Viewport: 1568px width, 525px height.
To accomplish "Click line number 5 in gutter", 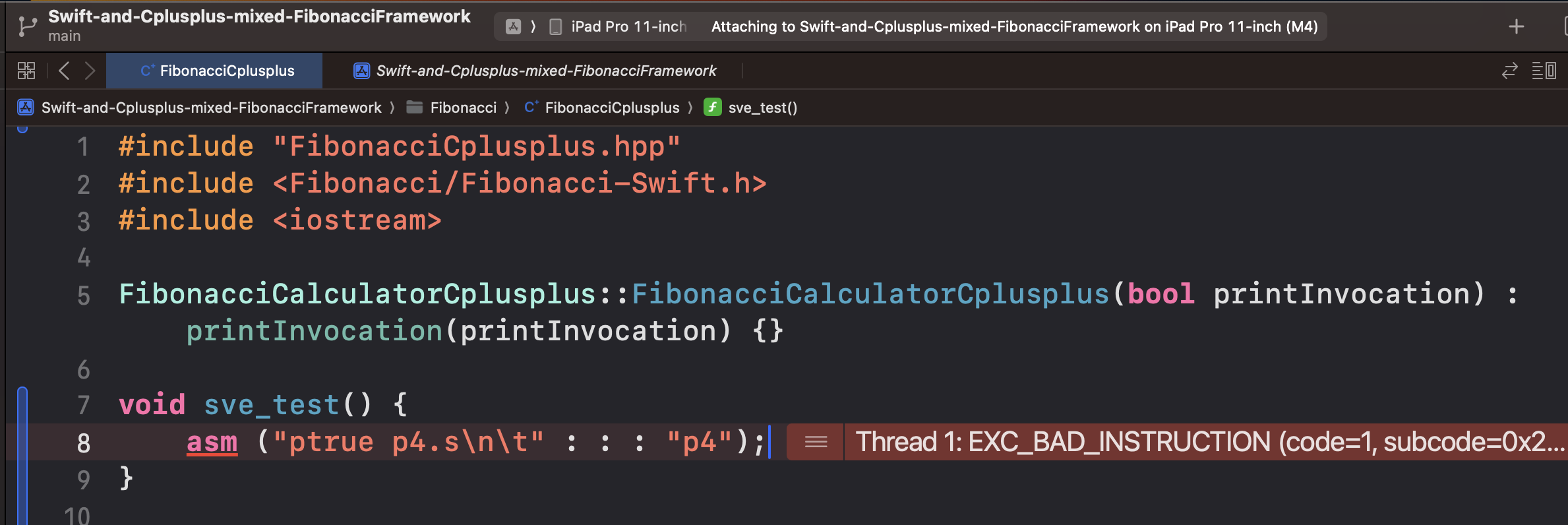I will 83,295.
